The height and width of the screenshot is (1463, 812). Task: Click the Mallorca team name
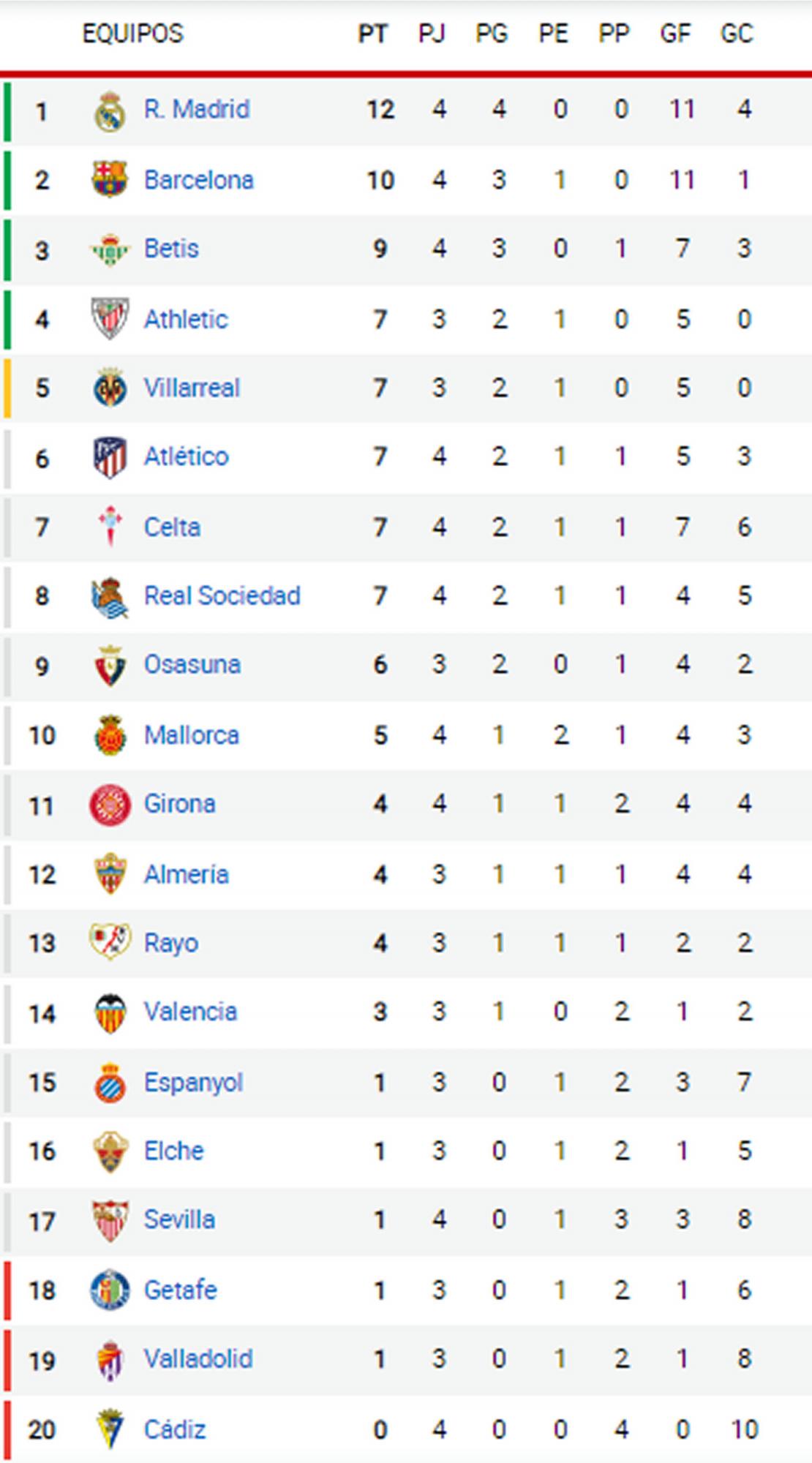pos(191,734)
